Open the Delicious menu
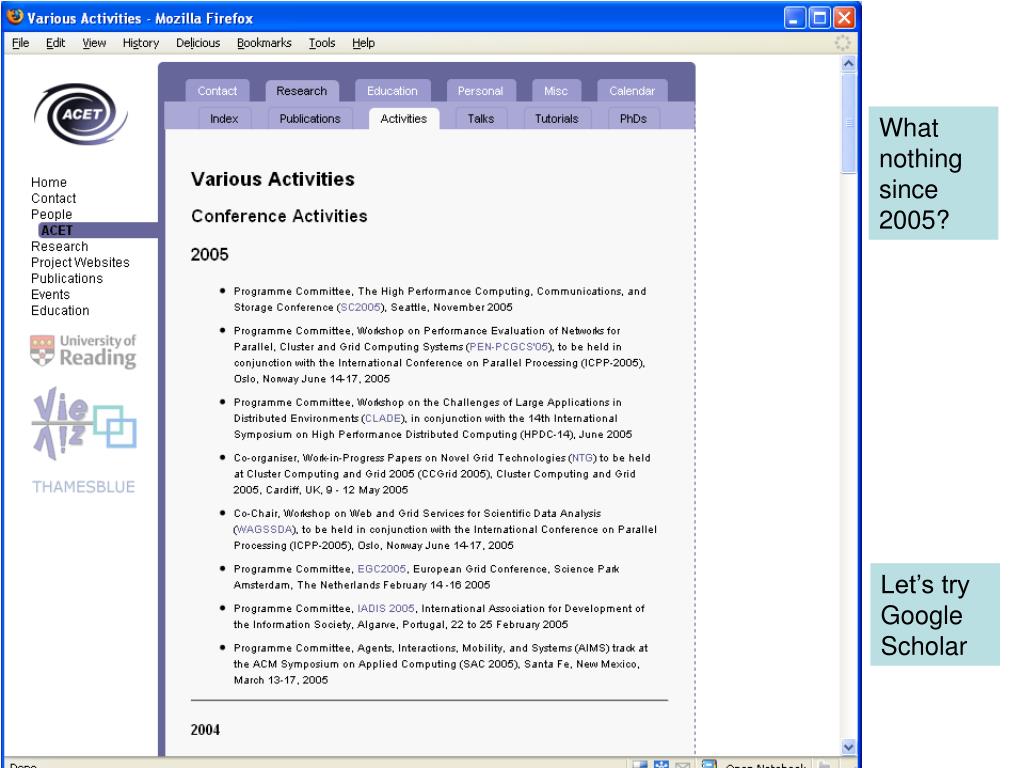Image resolution: width=1024 pixels, height=768 pixels. pos(198,43)
